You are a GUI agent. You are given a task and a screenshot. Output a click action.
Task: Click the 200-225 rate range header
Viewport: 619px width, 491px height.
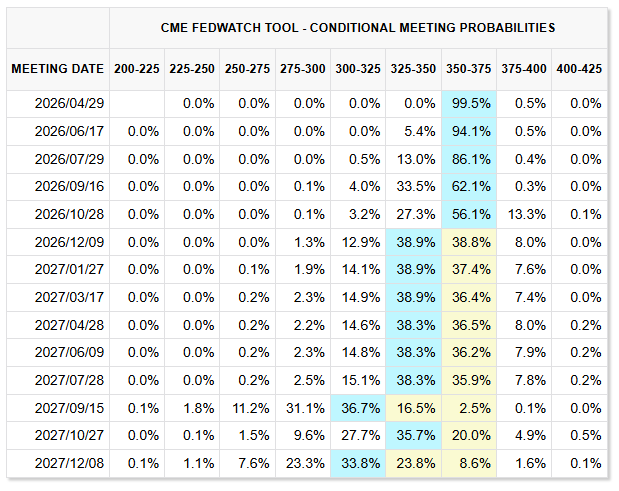137,69
